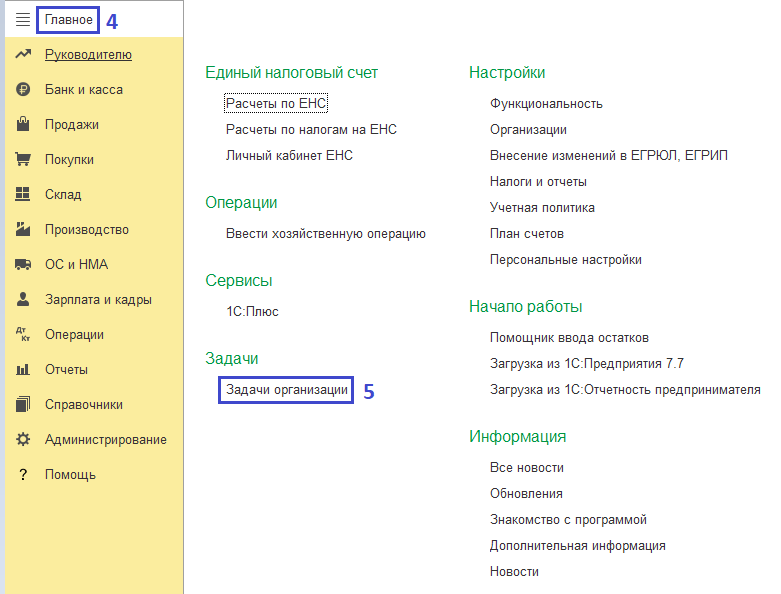
Task: Launch Помощник ввода остатков
Action: pyautogui.click(x=569, y=337)
